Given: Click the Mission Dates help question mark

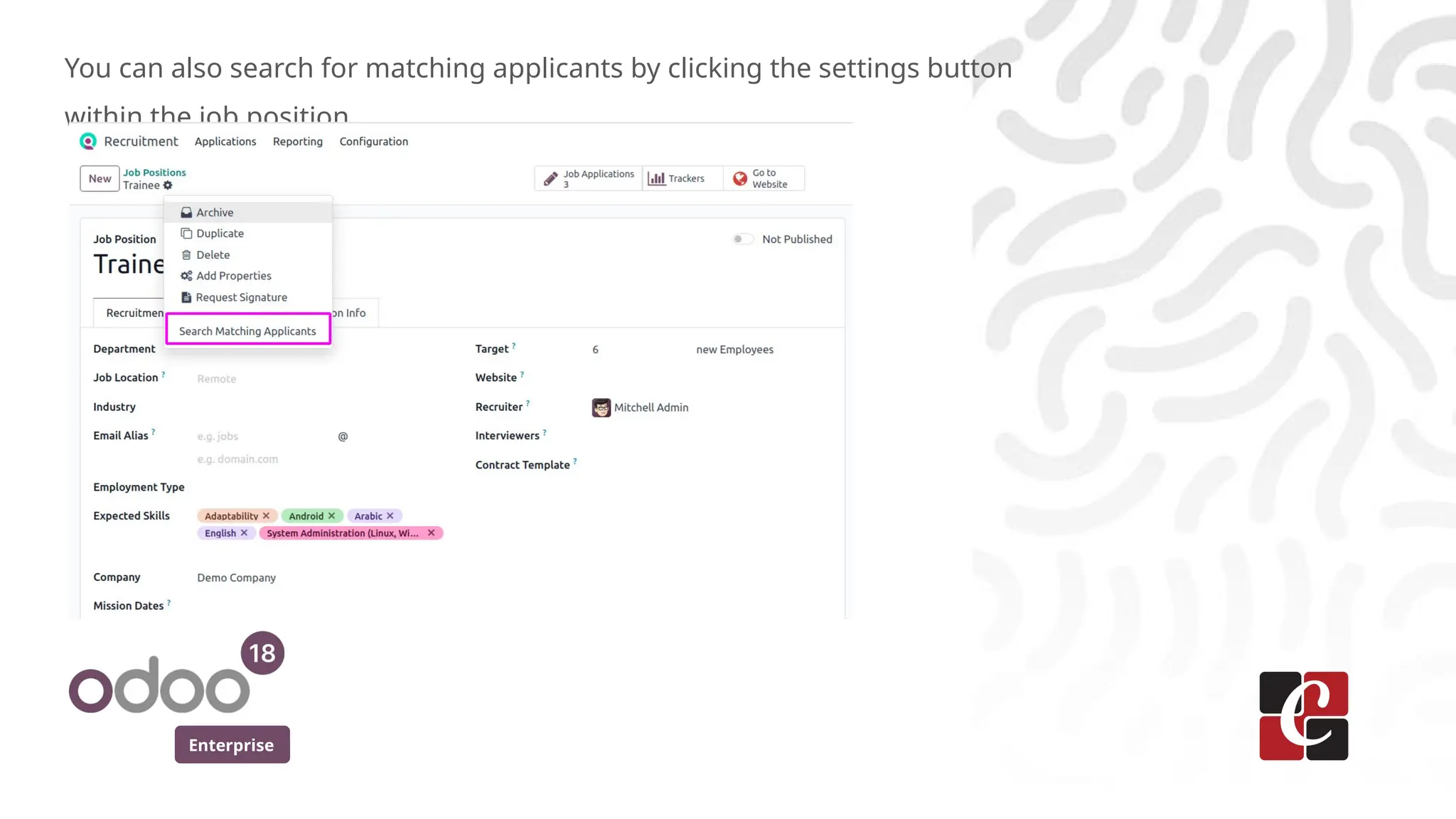Looking at the screenshot, I should (168, 603).
